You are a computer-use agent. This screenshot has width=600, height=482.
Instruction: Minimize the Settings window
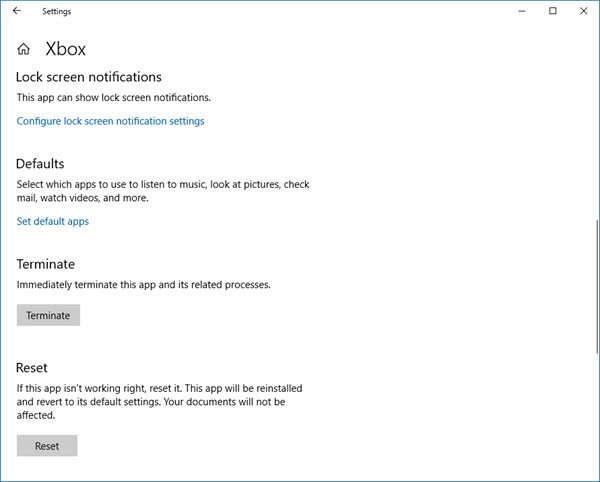[522, 11]
